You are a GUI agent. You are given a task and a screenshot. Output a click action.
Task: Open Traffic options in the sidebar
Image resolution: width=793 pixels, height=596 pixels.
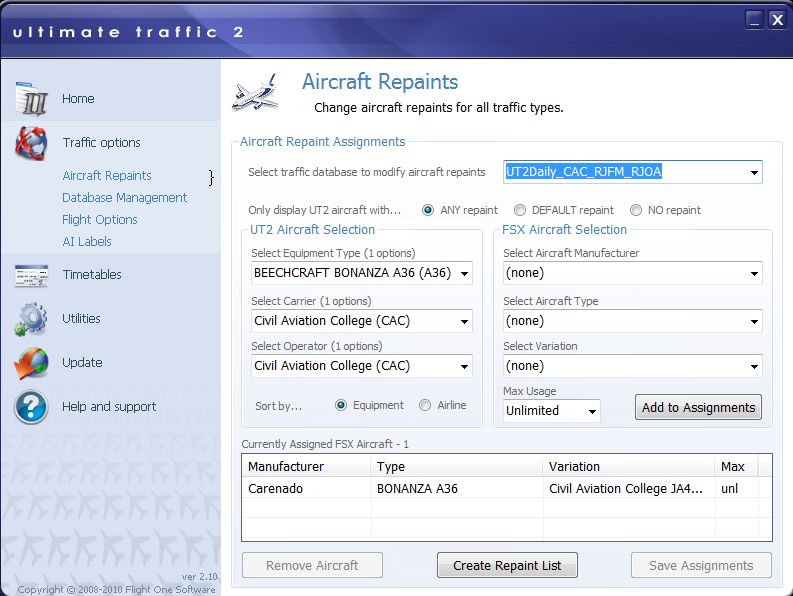click(x=102, y=143)
